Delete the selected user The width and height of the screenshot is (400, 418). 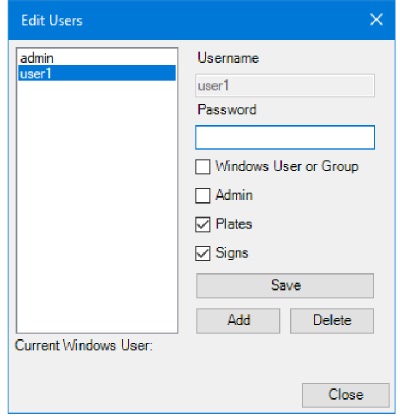(332, 321)
